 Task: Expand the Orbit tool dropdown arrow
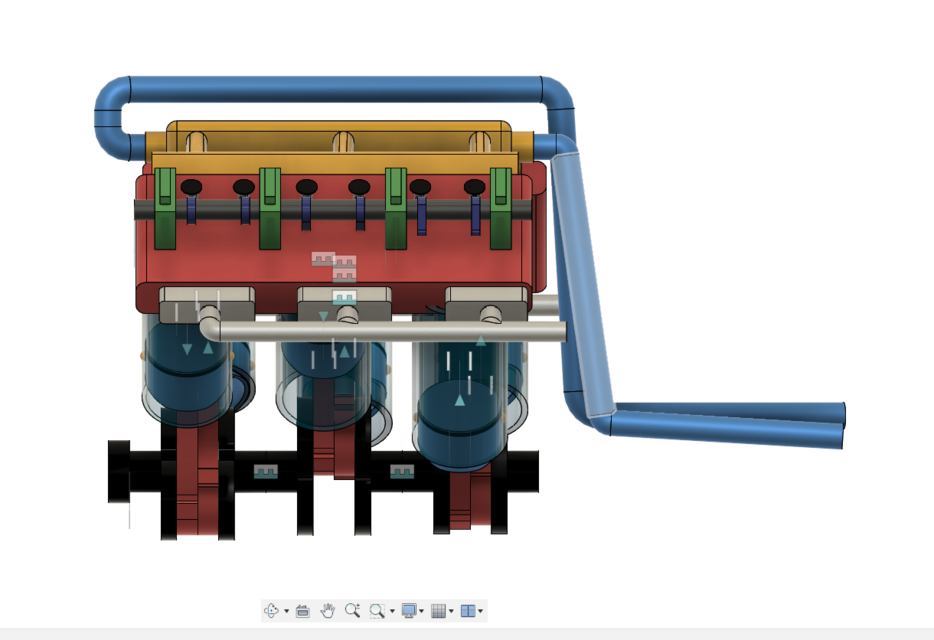coord(286,610)
